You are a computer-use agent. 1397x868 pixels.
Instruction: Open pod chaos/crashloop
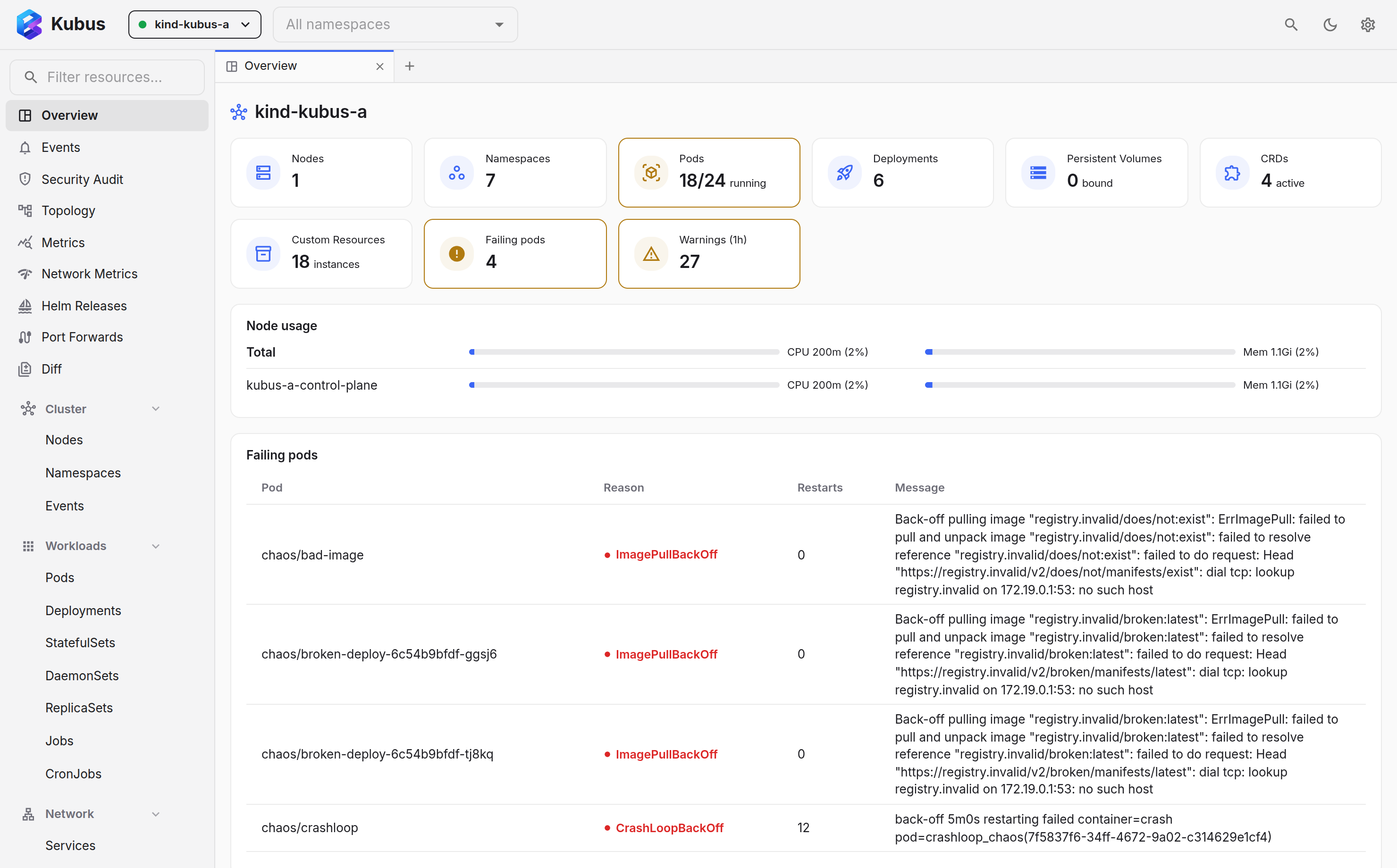(310, 828)
